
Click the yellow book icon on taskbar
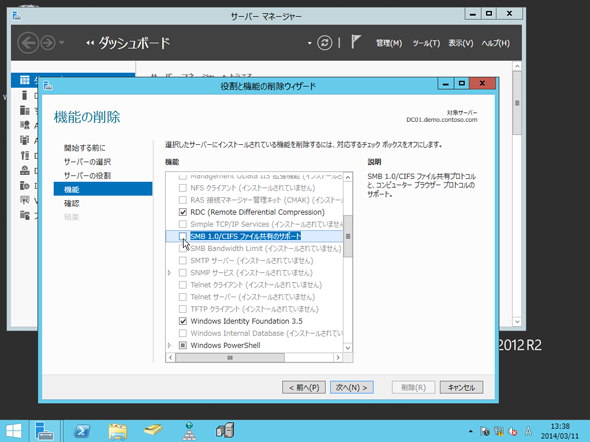click(x=153, y=430)
